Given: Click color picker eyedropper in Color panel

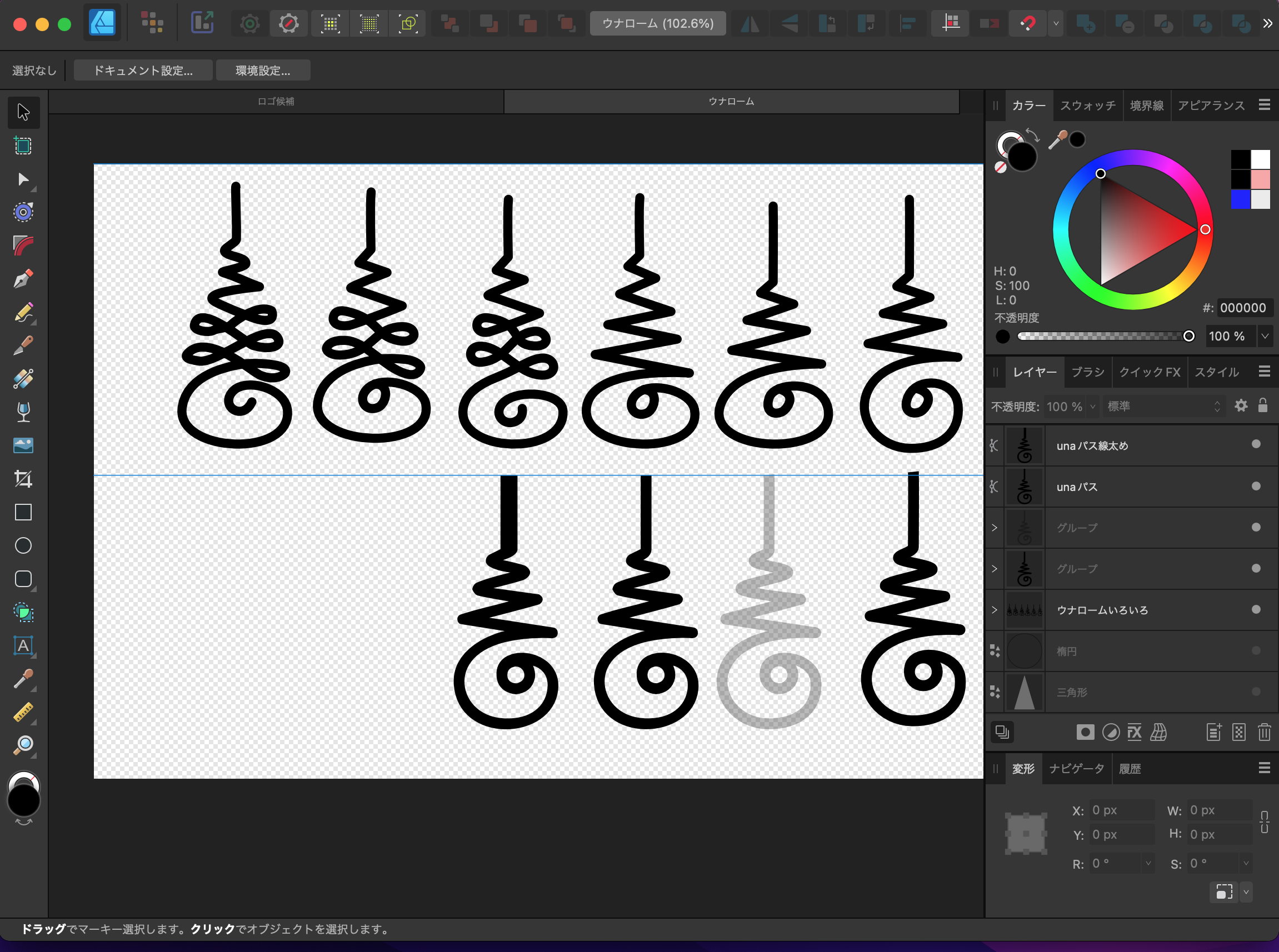Looking at the screenshot, I should tap(1058, 140).
